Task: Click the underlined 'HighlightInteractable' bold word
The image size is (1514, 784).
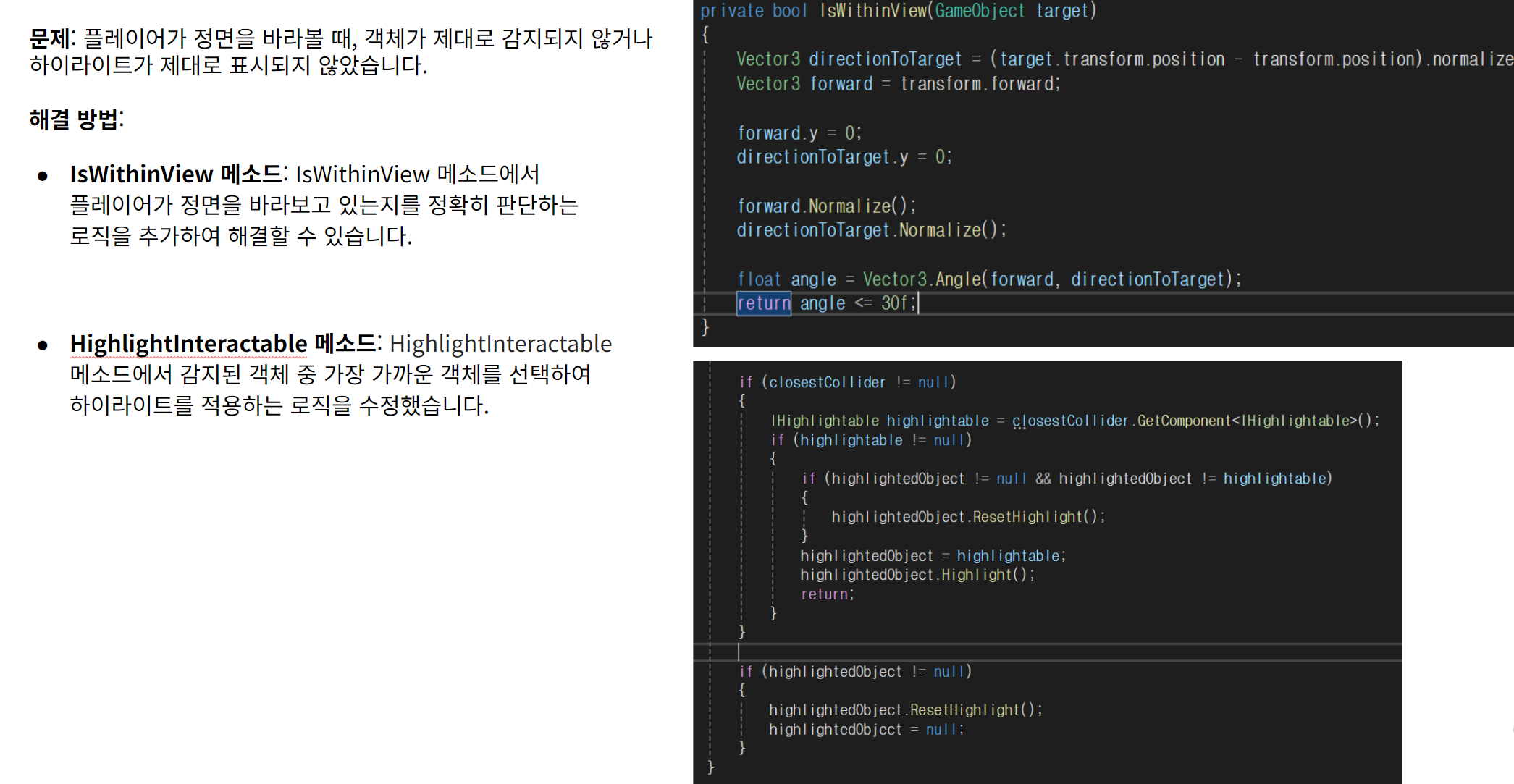Action: pos(188,343)
